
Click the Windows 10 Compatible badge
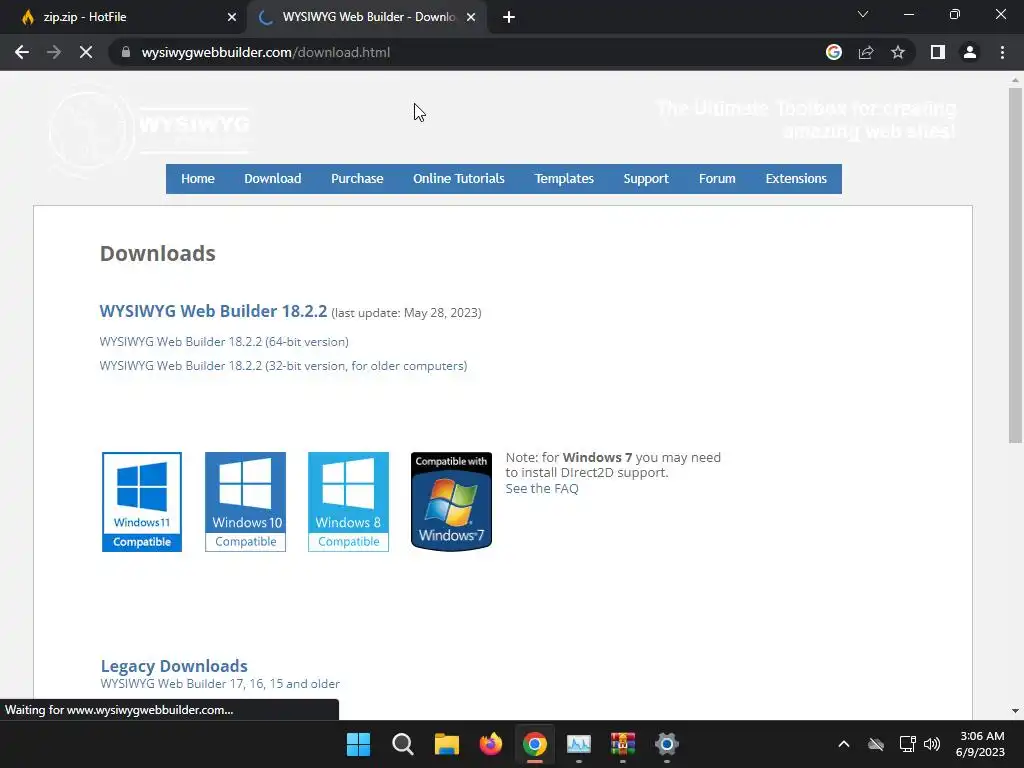click(x=246, y=502)
